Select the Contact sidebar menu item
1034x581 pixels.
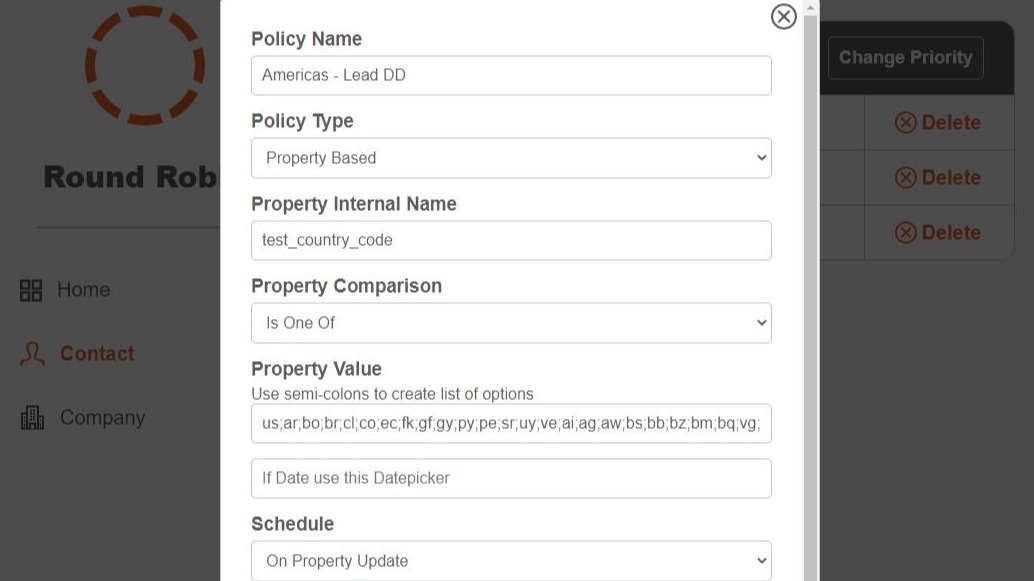click(x=97, y=354)
